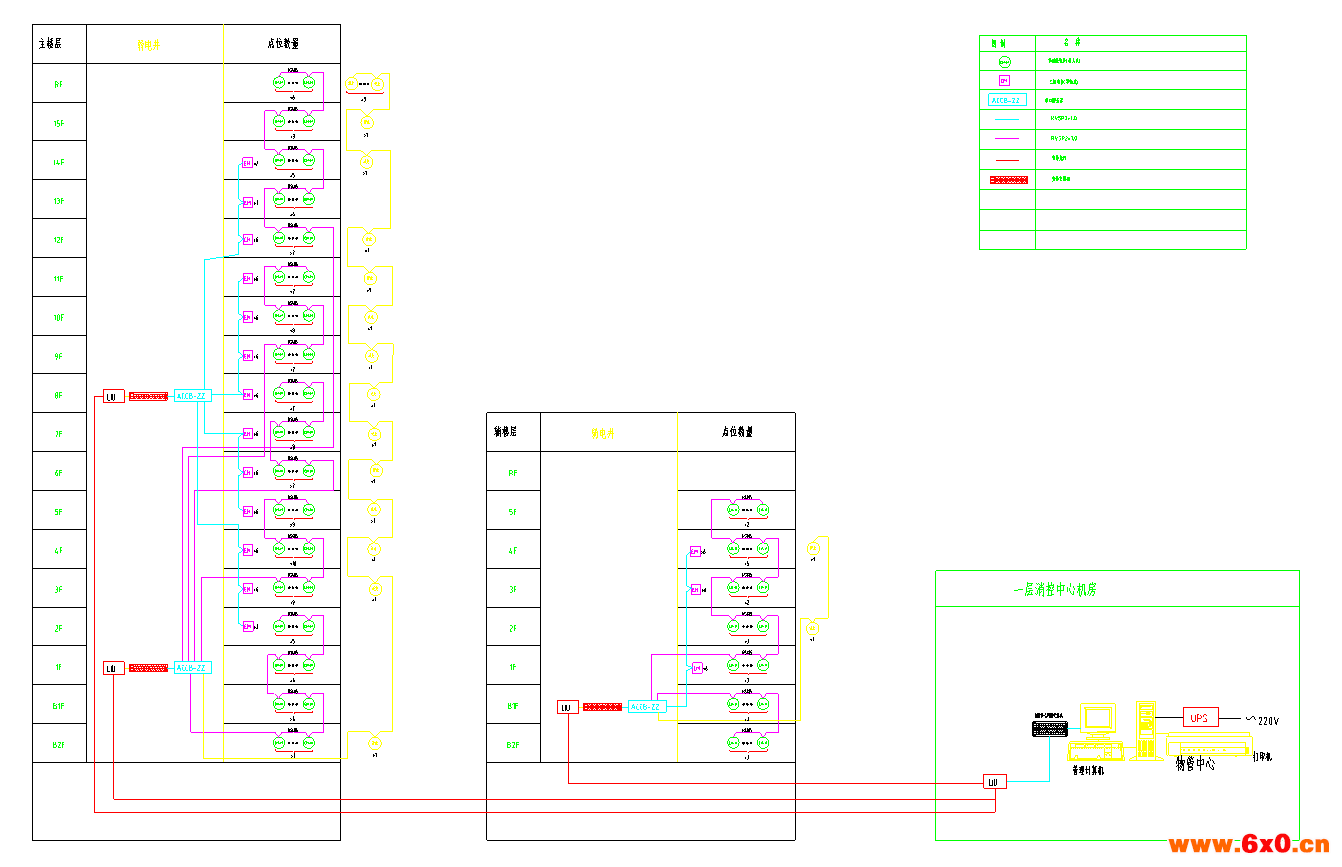1342x867 pixels.
Task: Select the ACCB-ZZ box on main 1F
Action: [192, 667]
